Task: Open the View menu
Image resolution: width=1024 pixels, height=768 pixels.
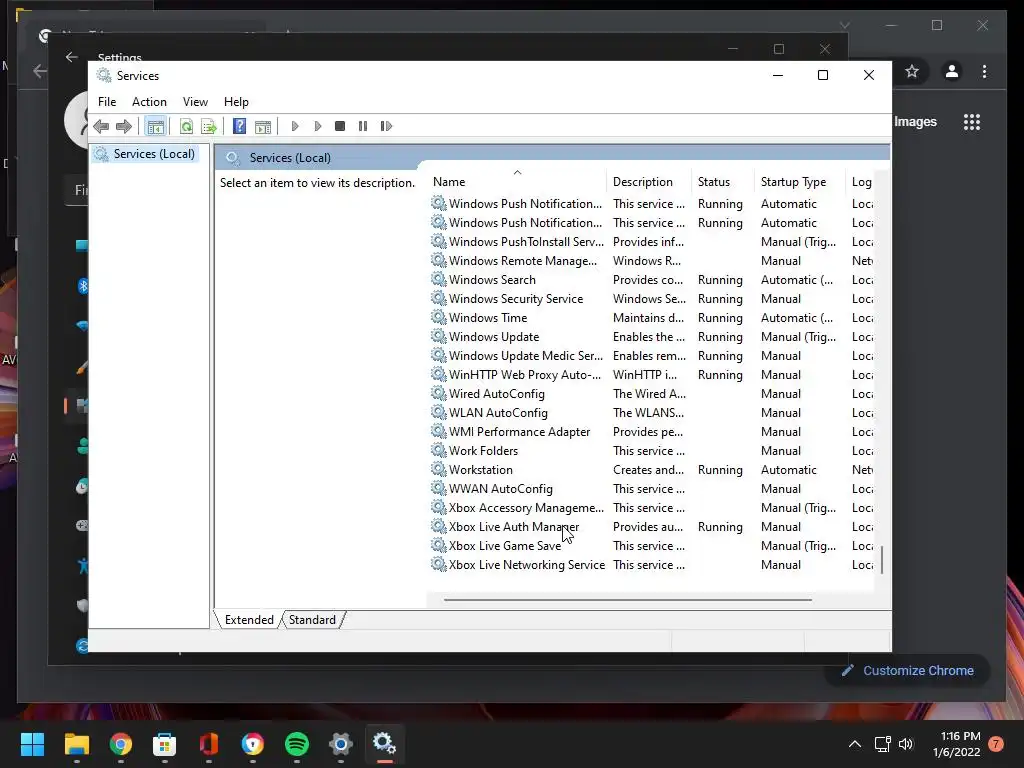Action: 195,102
